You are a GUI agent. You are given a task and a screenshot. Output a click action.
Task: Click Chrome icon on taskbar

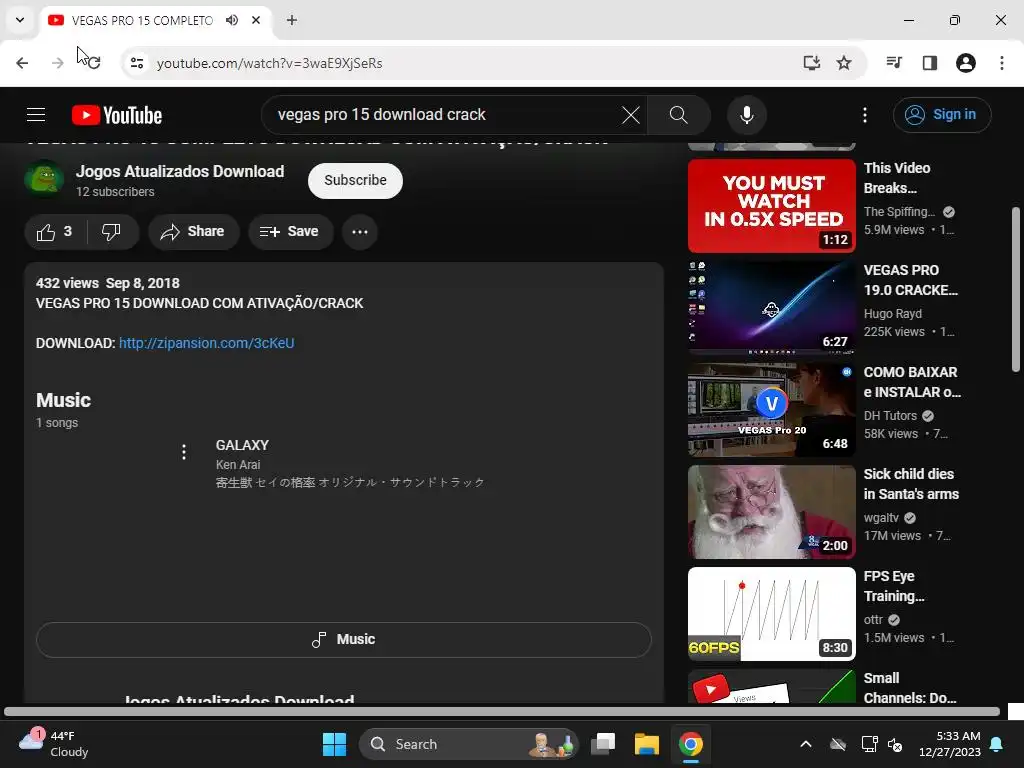690,744
